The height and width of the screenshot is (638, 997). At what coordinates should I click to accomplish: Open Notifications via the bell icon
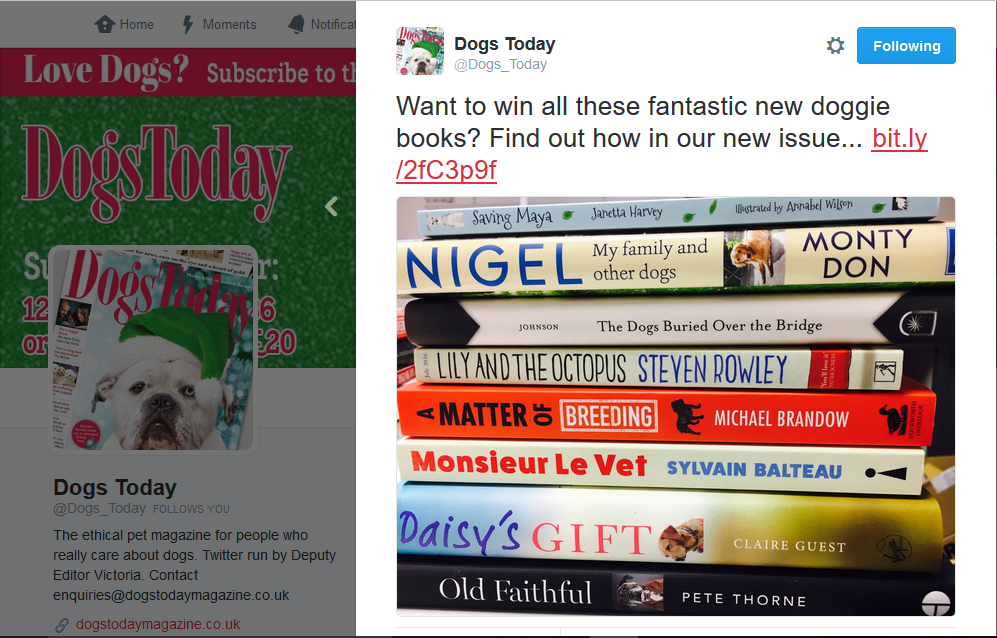(x=296, y=24)
